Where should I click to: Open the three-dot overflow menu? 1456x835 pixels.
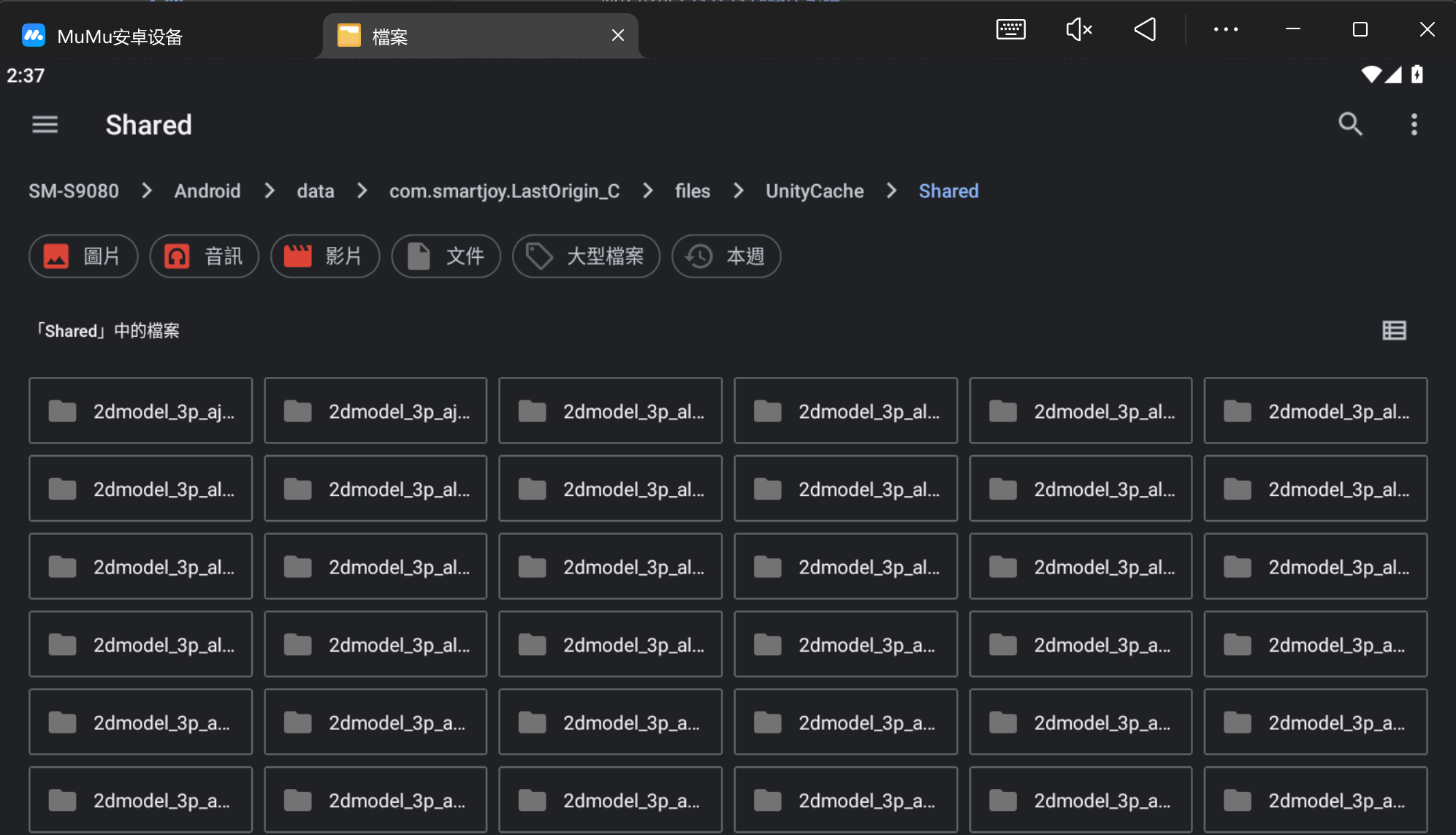tap(1414, 125)
